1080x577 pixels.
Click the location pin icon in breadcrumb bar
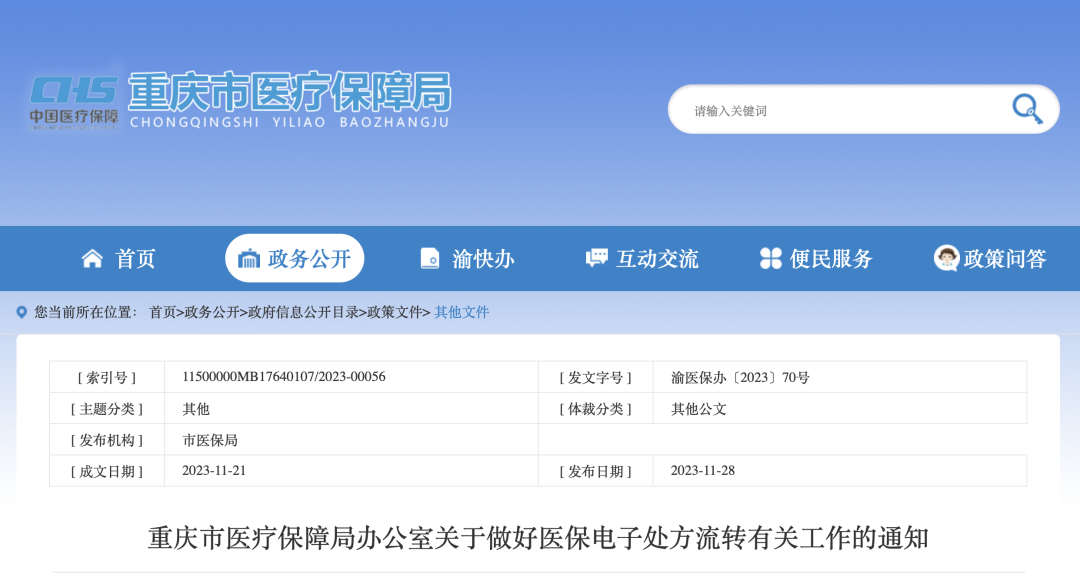pyautogui.click(x=22, y=311)
